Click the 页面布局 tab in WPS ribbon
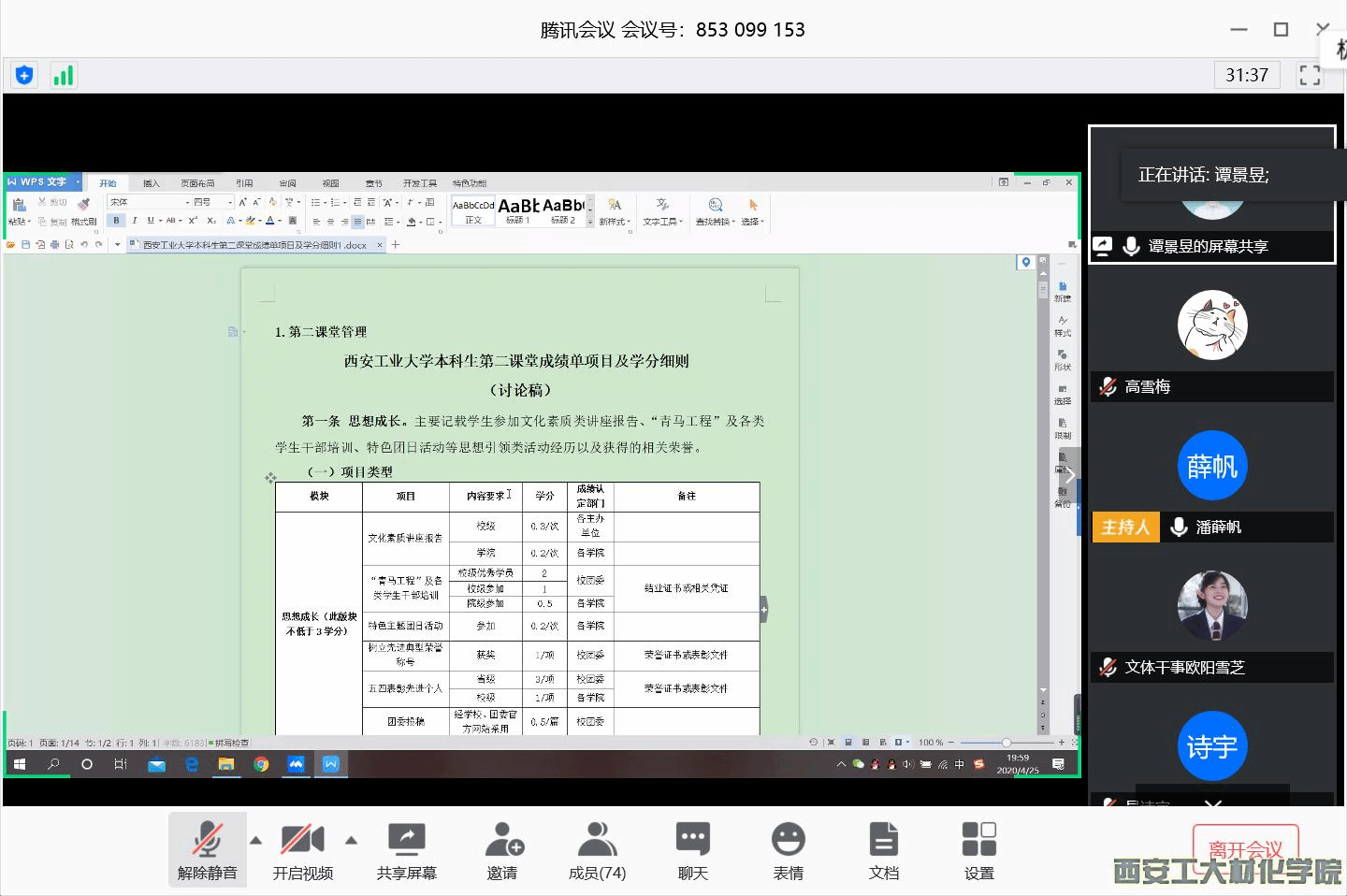 click(x=197, y=183)
